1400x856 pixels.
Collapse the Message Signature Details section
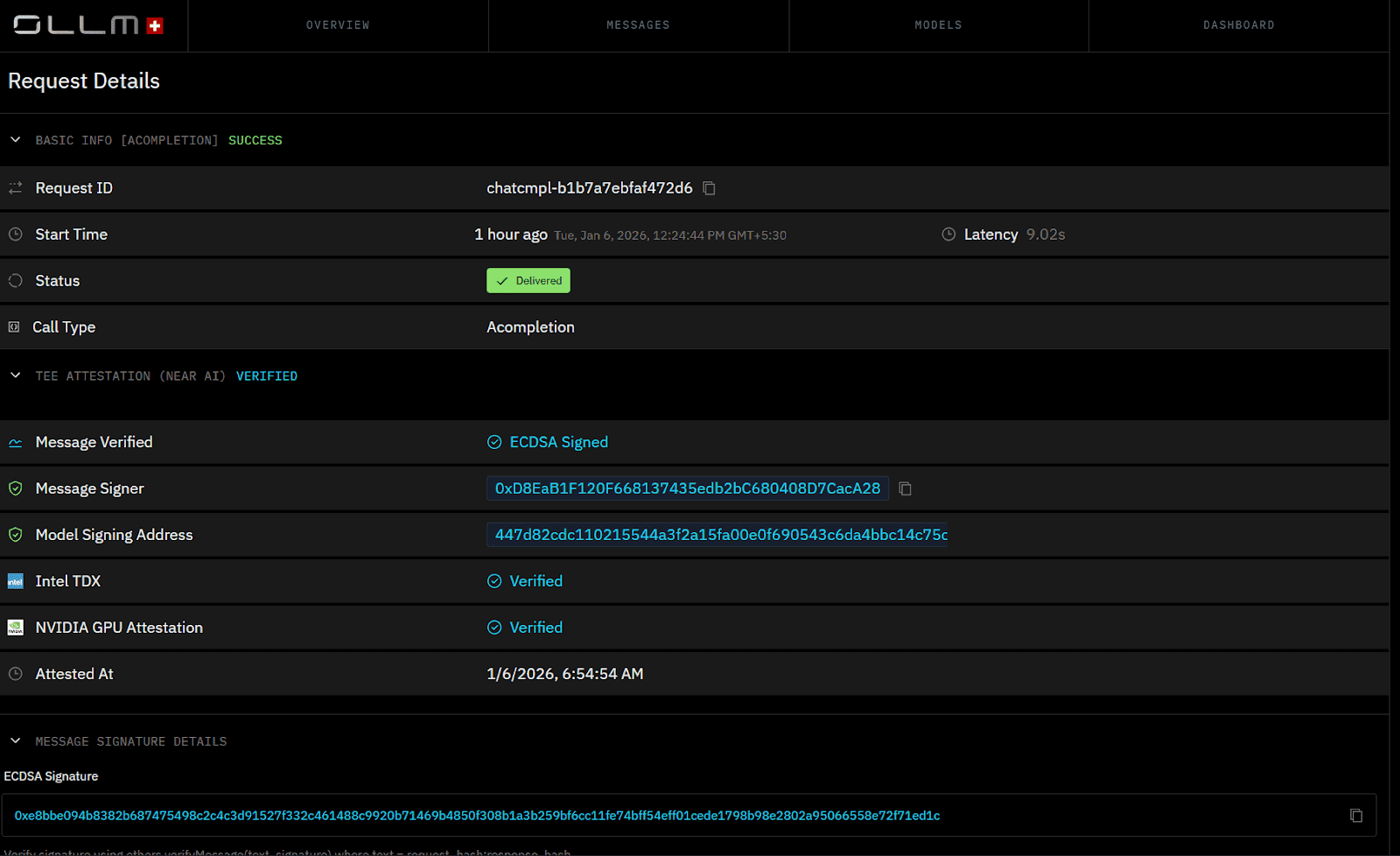(16, 741)
